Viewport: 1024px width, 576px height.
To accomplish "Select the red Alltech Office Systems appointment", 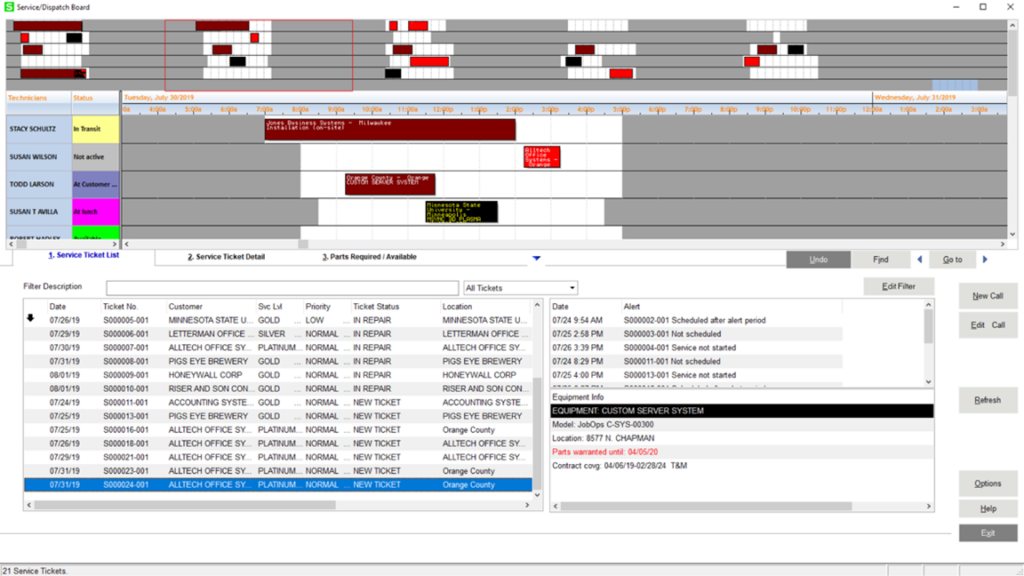I will (541, 157).
